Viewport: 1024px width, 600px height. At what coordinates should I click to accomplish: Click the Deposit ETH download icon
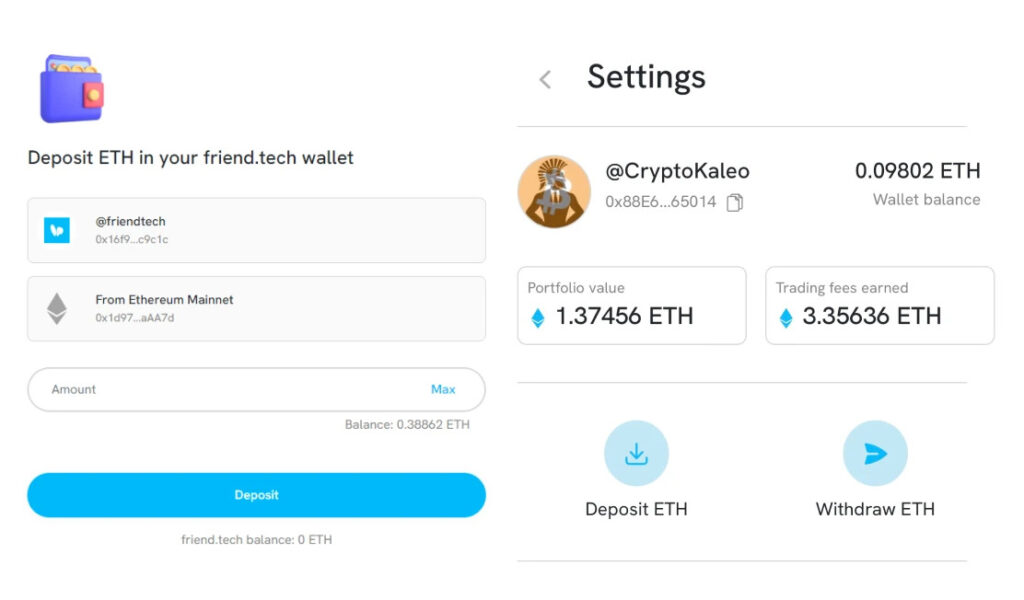click(x=636, y=453)
